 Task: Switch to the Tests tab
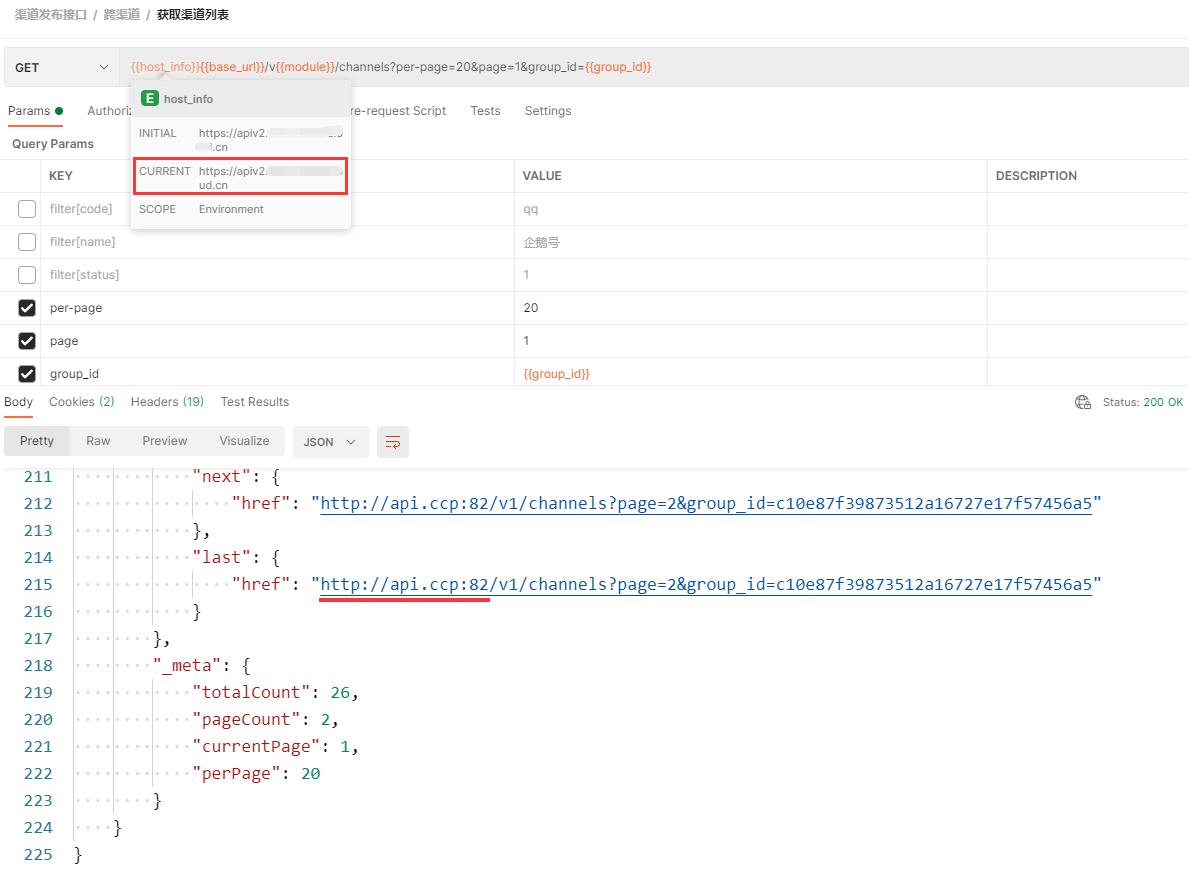coord(485,111)
